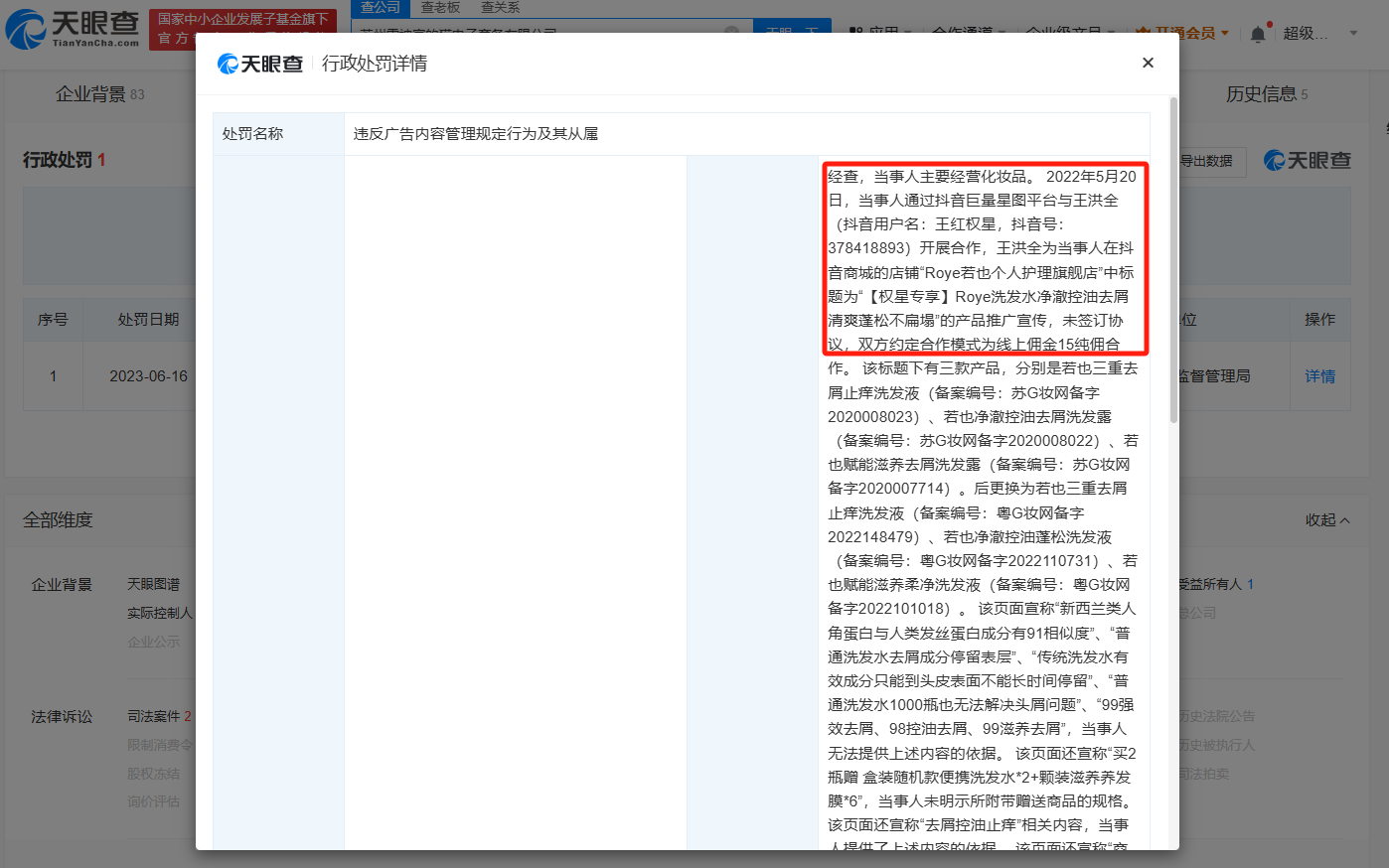Open the 超级 account dropdown at top right
The height and width of the screenshot is (868, 1389).
pyautogui.click(x=1307, y=31)
